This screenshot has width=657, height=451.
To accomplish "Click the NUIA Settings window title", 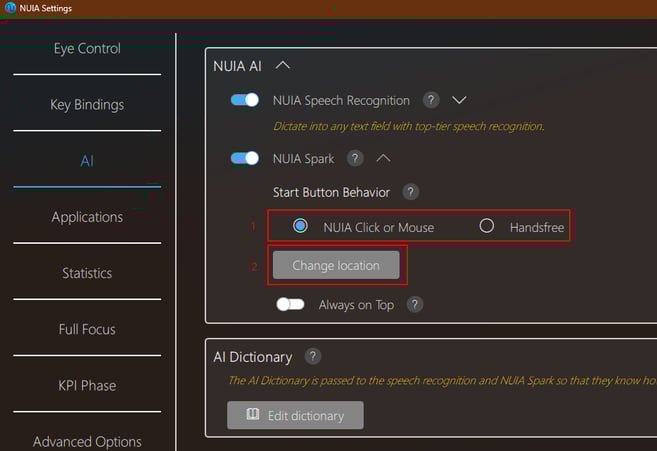I will (45, 8).
